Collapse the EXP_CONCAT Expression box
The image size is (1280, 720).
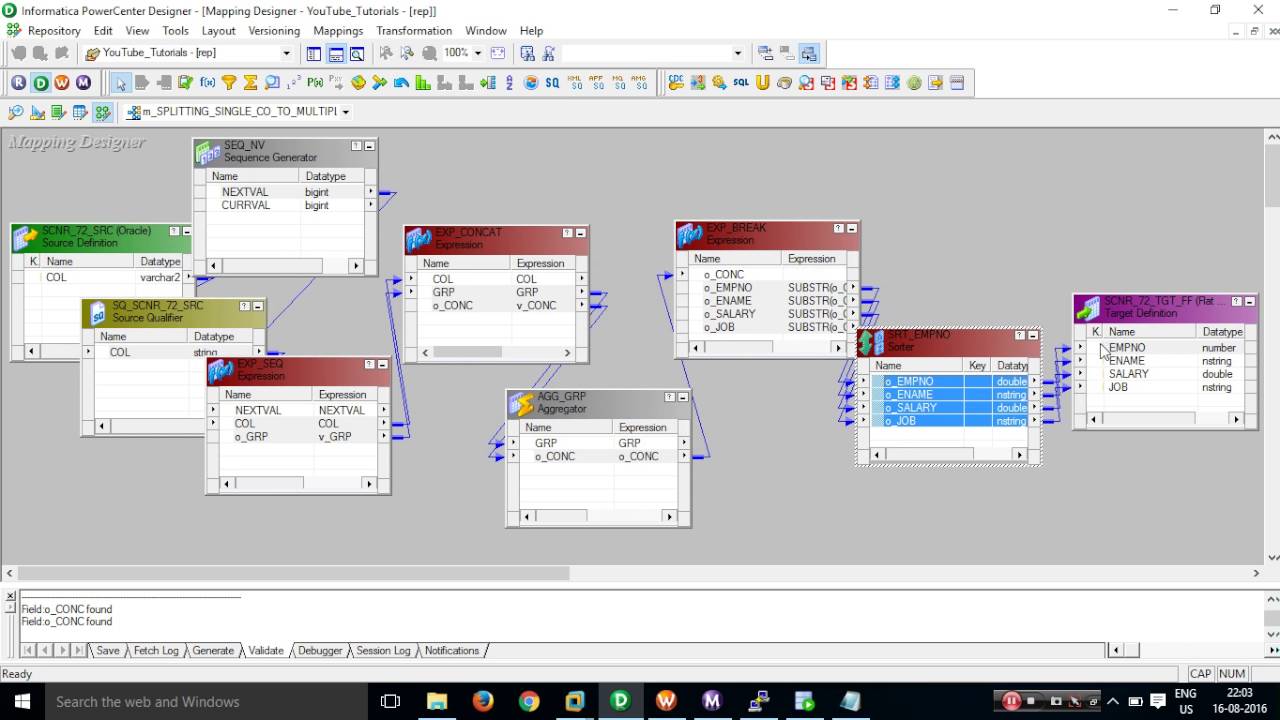coord(580,233)
